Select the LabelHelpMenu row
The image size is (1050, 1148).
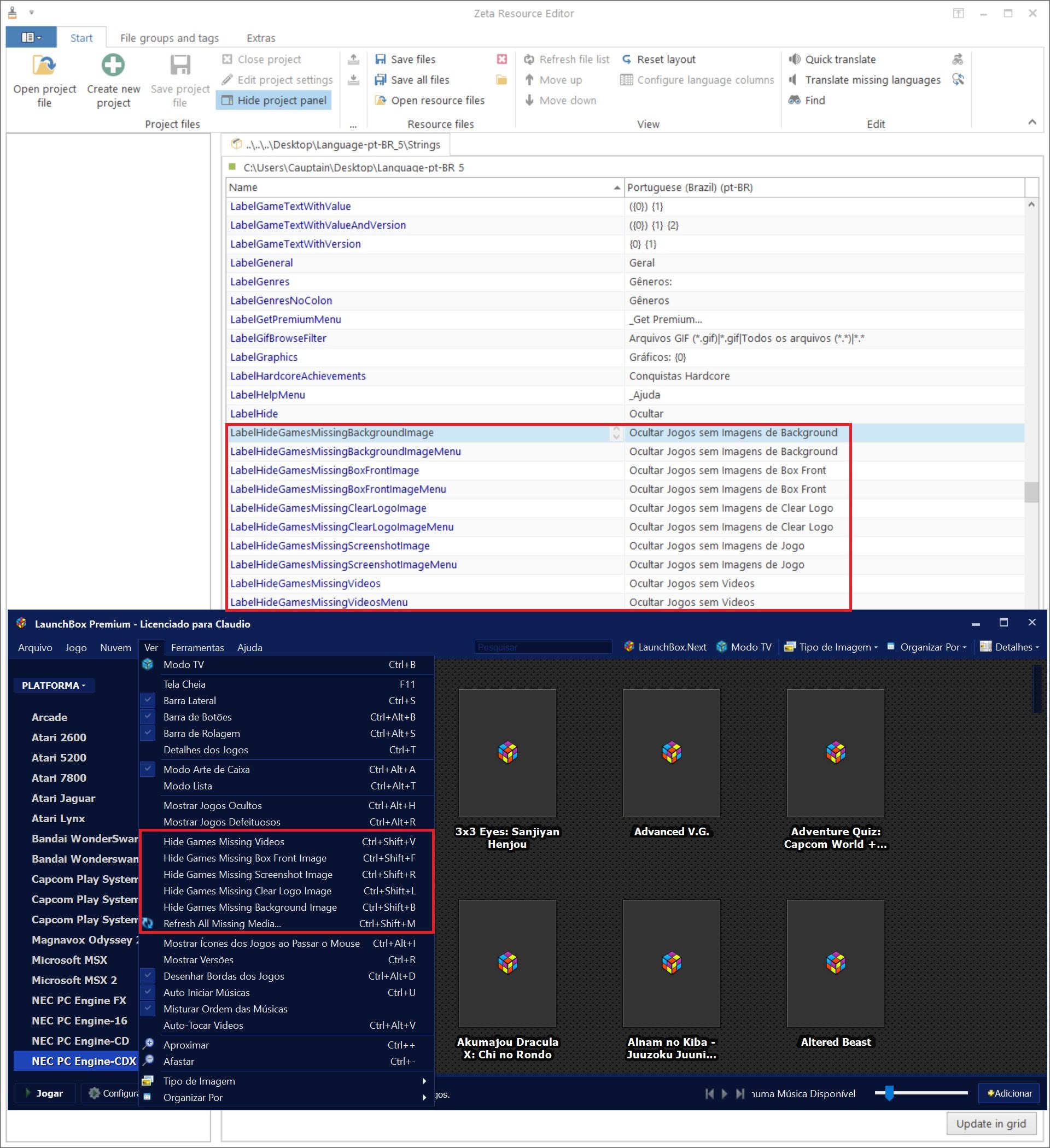(x=625, y=395)
